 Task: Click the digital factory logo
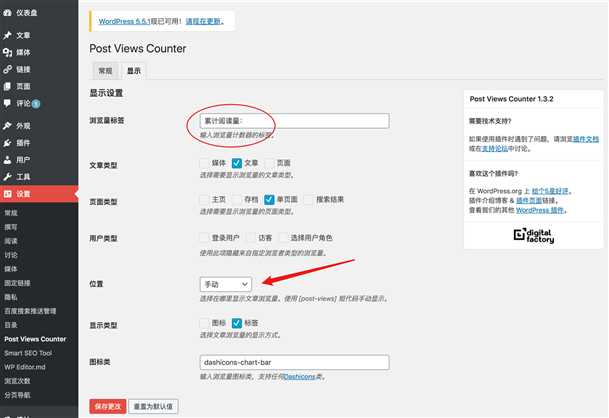click(x=534, y=235)
